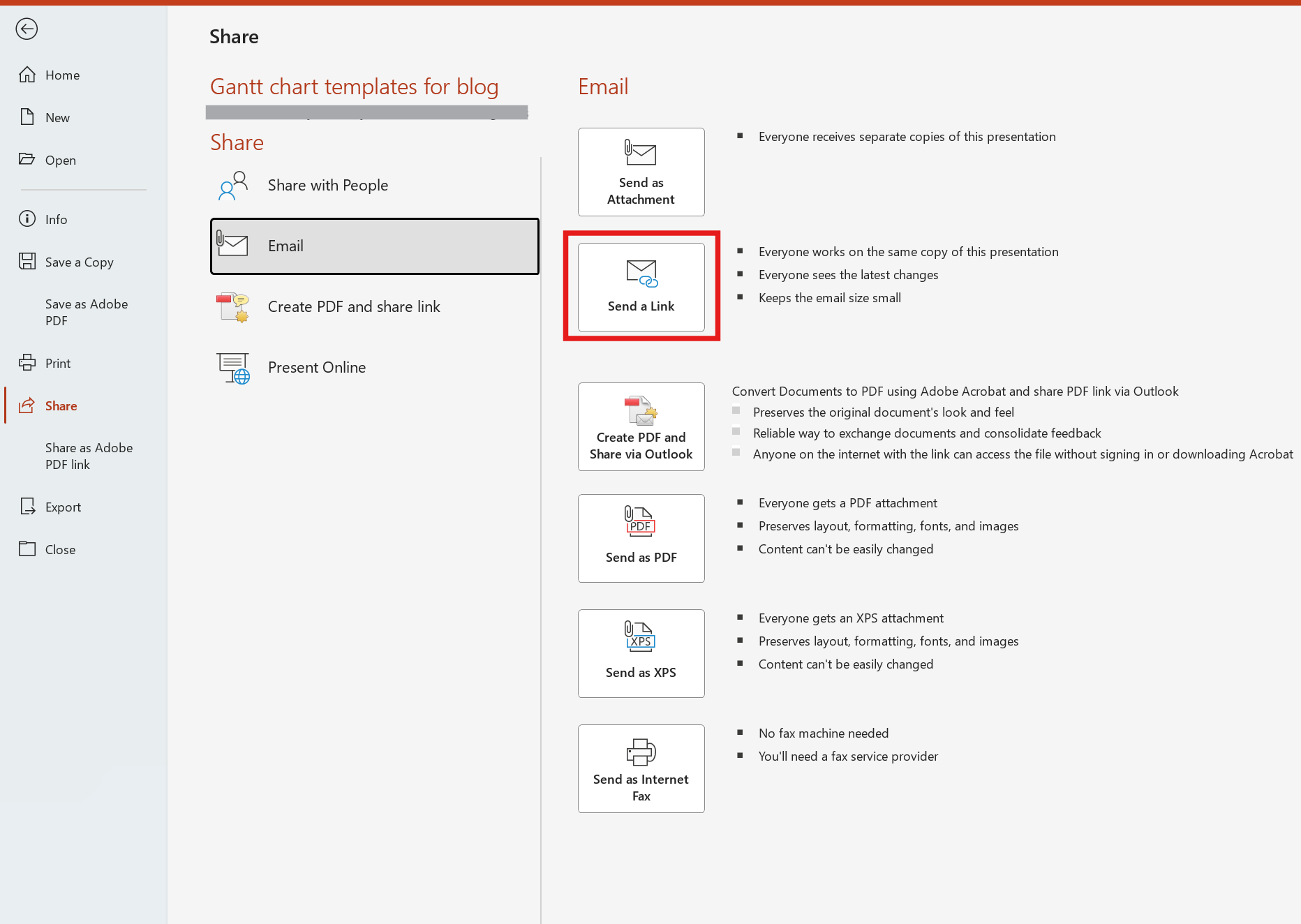Click the text 'Keeps the email size small'

[x=830, y=298]
